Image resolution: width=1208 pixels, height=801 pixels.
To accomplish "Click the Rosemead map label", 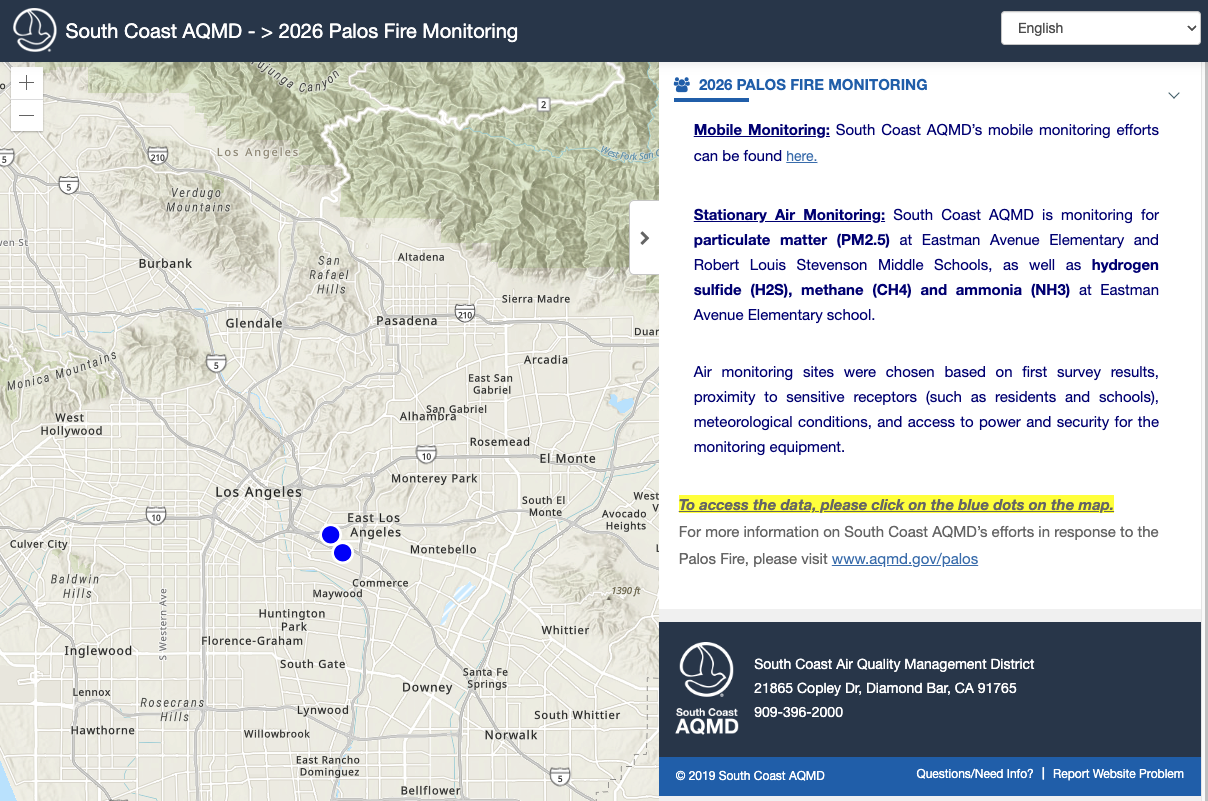I will click(500, 442).
